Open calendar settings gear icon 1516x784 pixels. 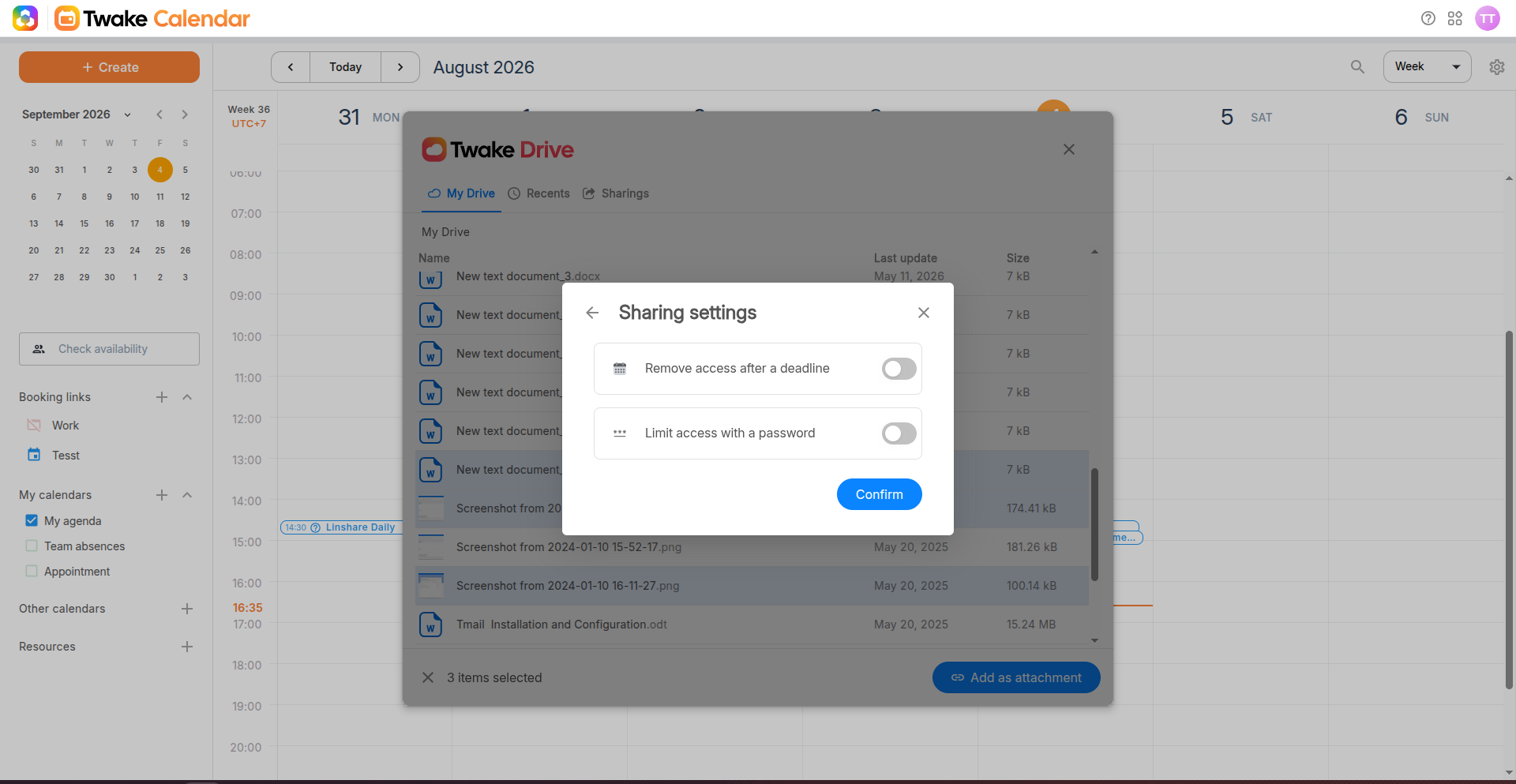1496,67
